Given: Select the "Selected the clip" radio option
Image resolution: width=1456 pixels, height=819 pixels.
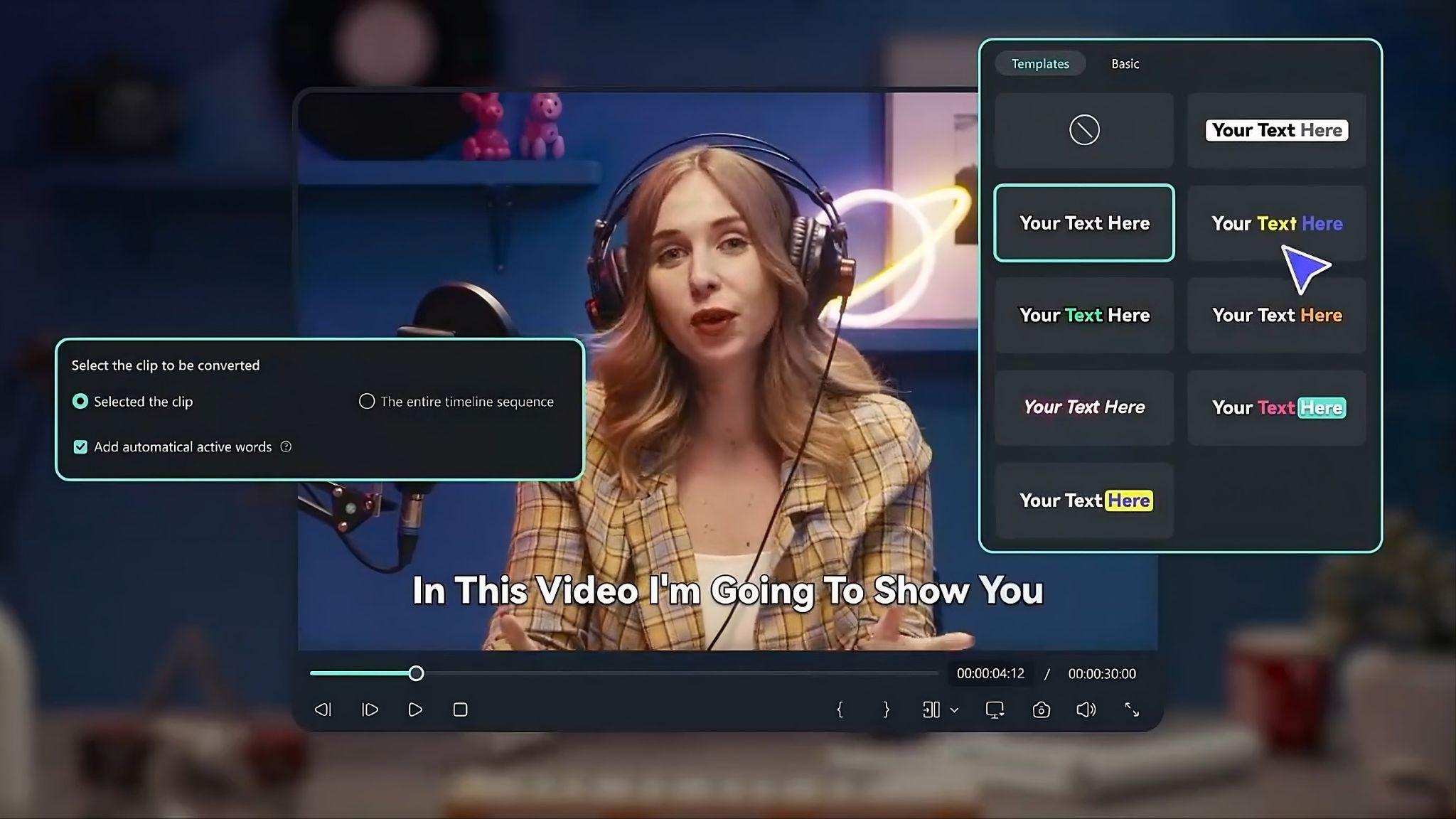Looking at the screenshot, I should [80, 402].
